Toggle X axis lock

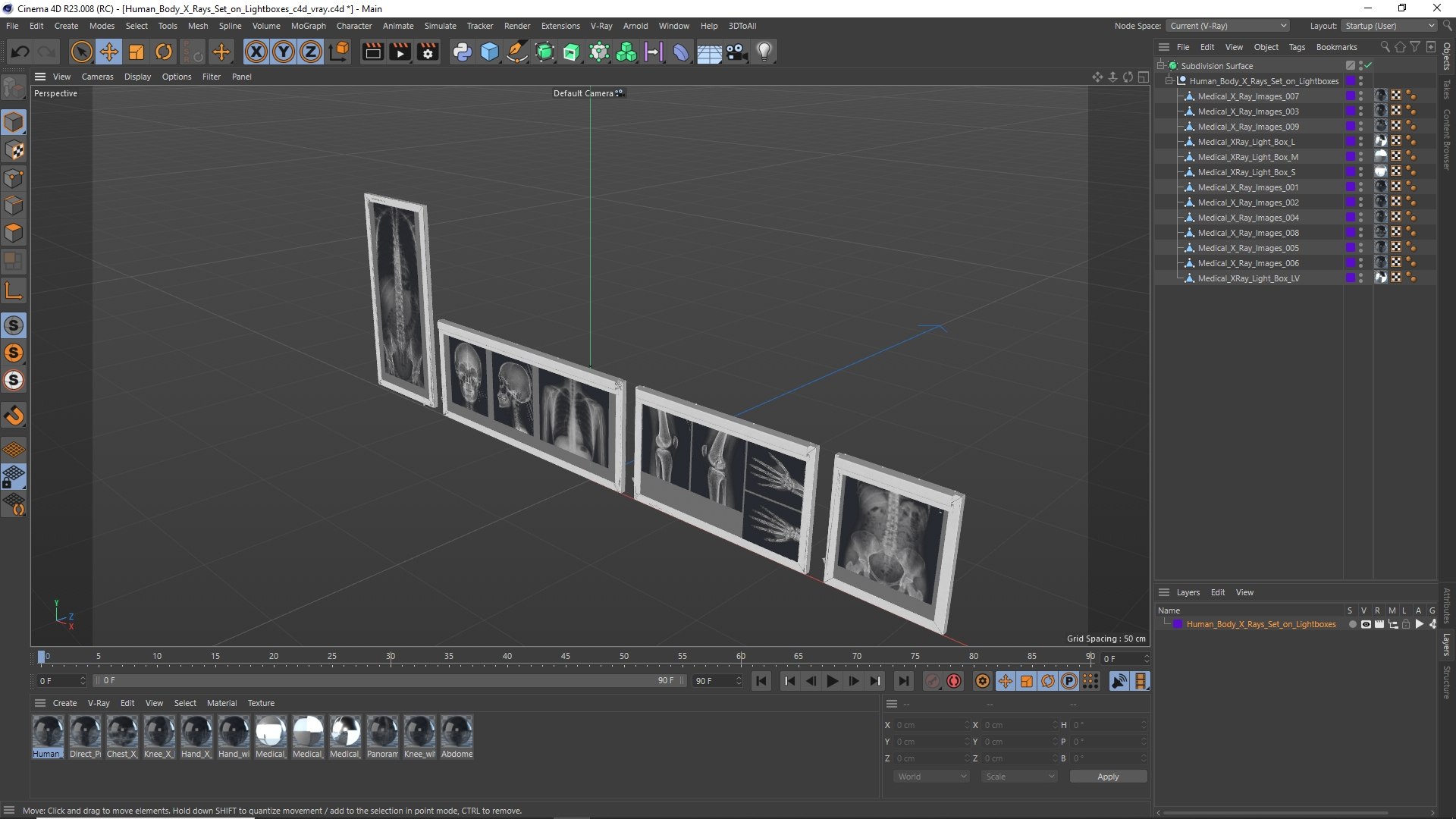[x=256, y=52]
